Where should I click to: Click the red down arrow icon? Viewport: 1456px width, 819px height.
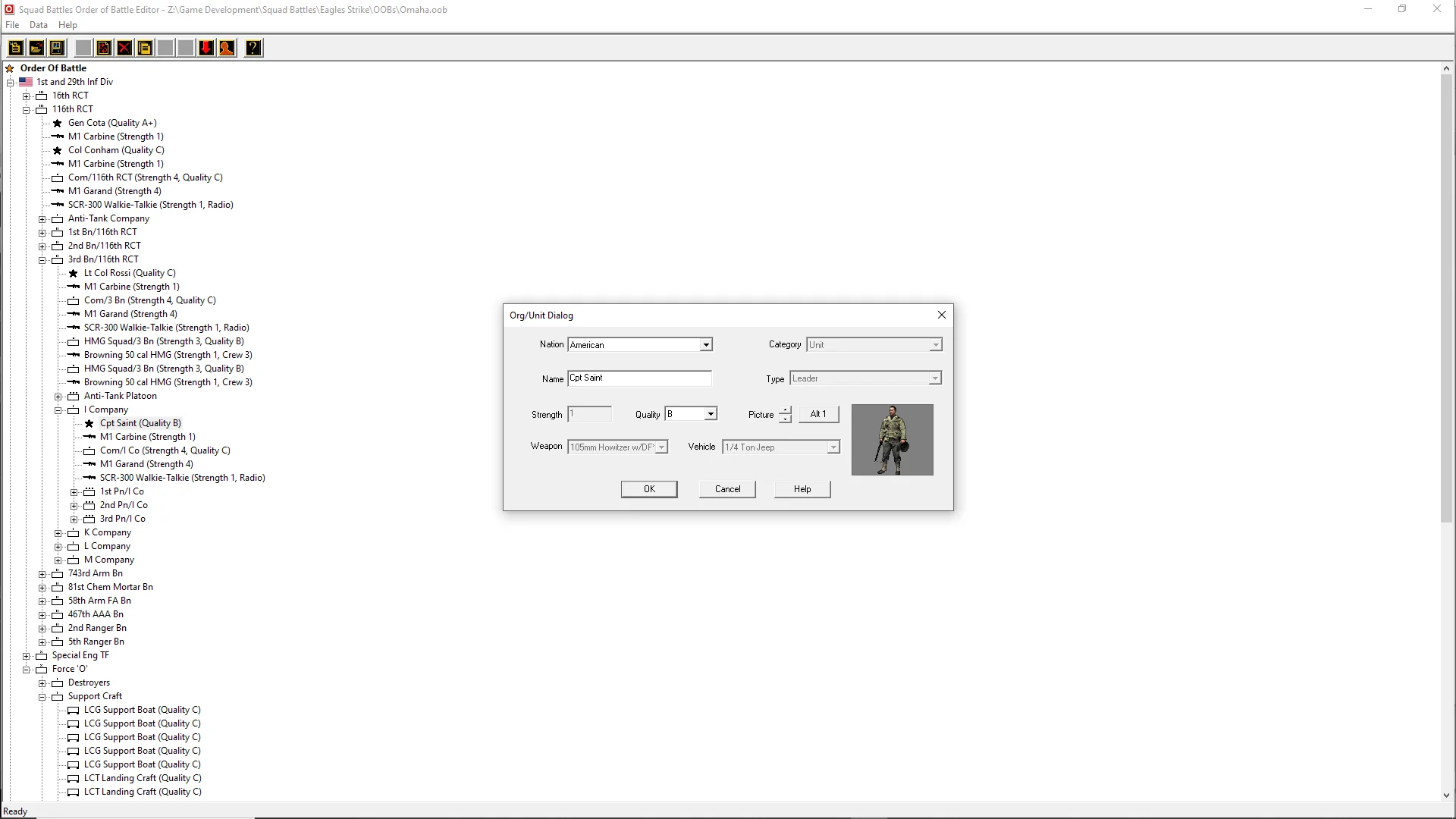(206, 48)
